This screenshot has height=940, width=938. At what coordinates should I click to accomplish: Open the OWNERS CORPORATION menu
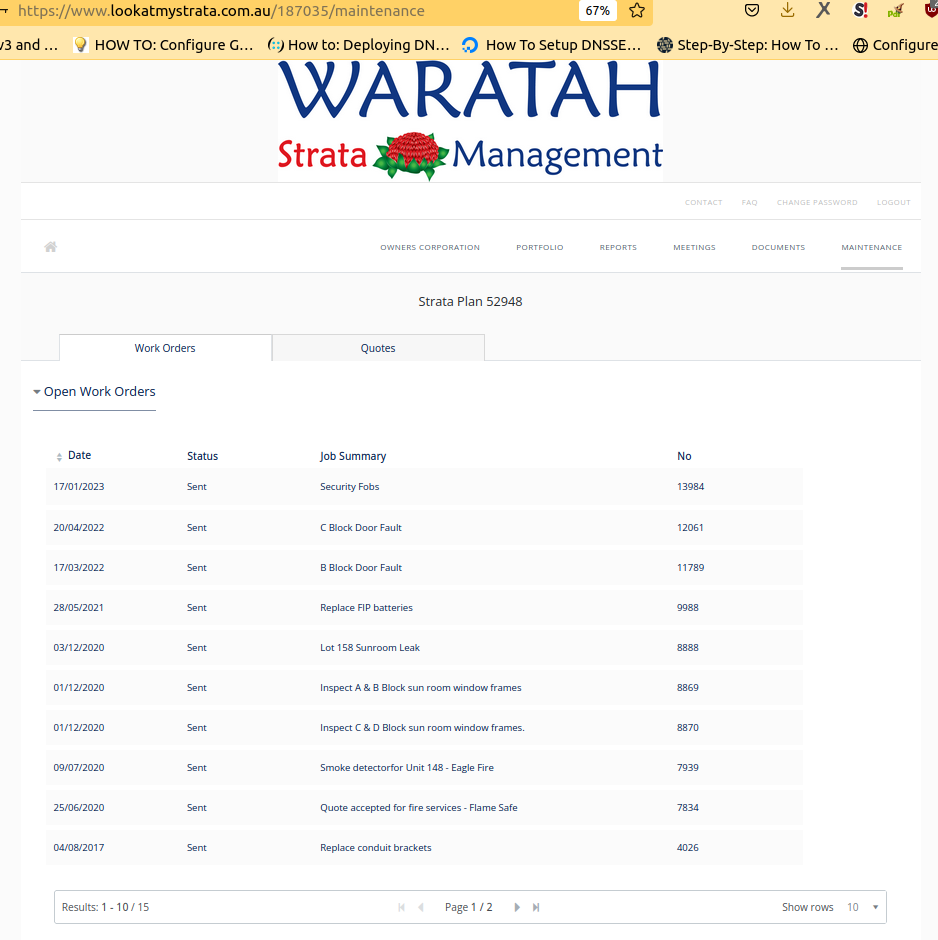click(x=430, y=247)
